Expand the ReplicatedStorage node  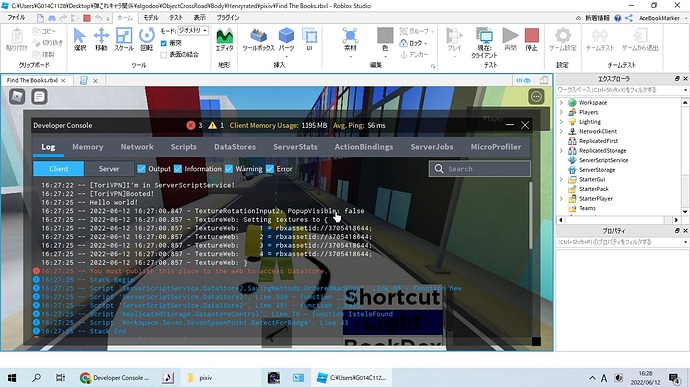tap(561, 151)
